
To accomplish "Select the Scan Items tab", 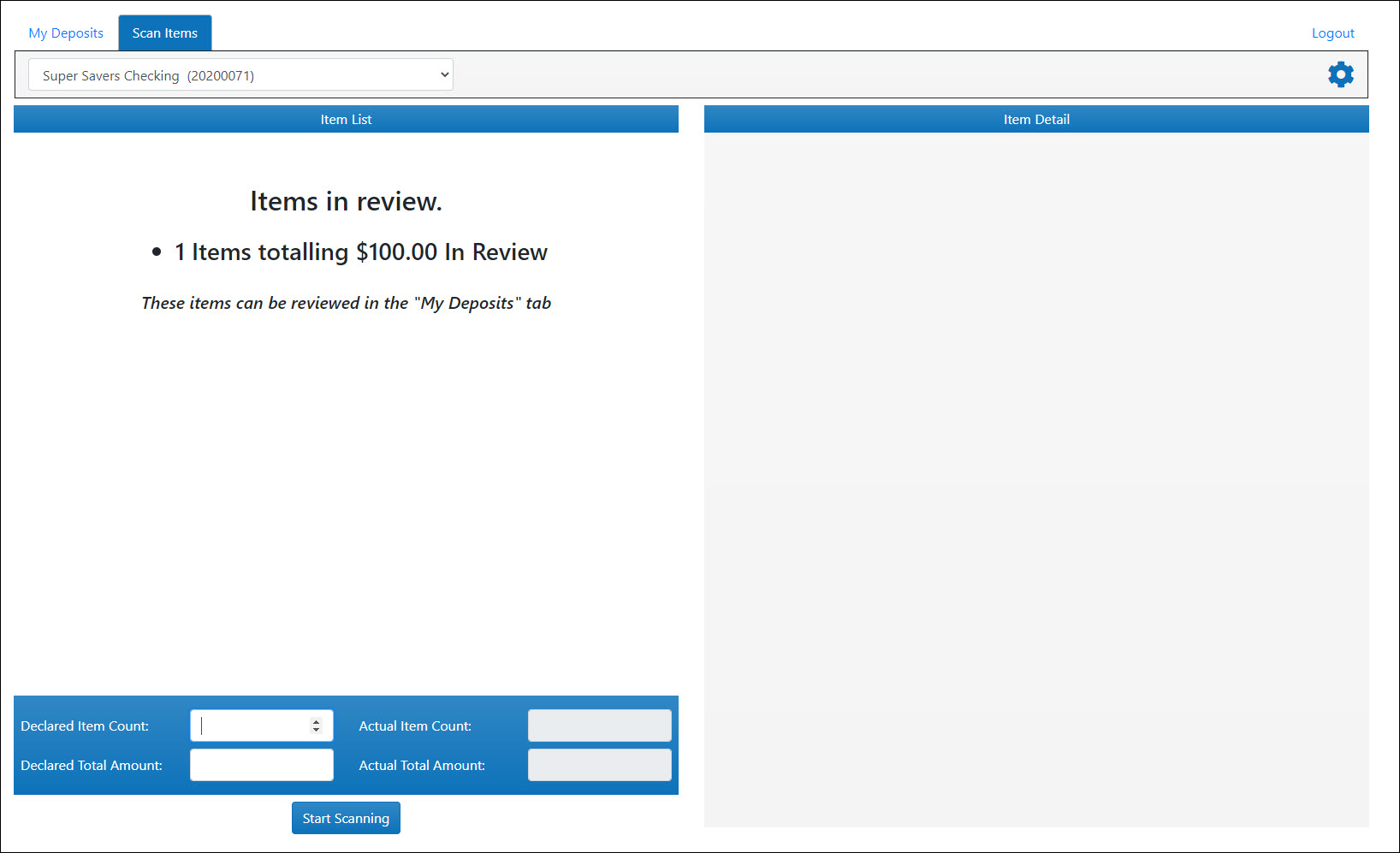I will [164, 33].
